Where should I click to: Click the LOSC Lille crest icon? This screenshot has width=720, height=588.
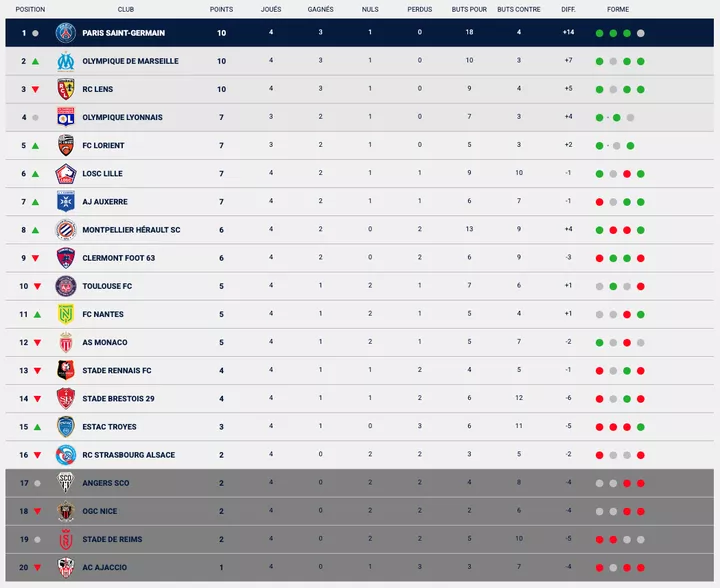click(66, 174)
